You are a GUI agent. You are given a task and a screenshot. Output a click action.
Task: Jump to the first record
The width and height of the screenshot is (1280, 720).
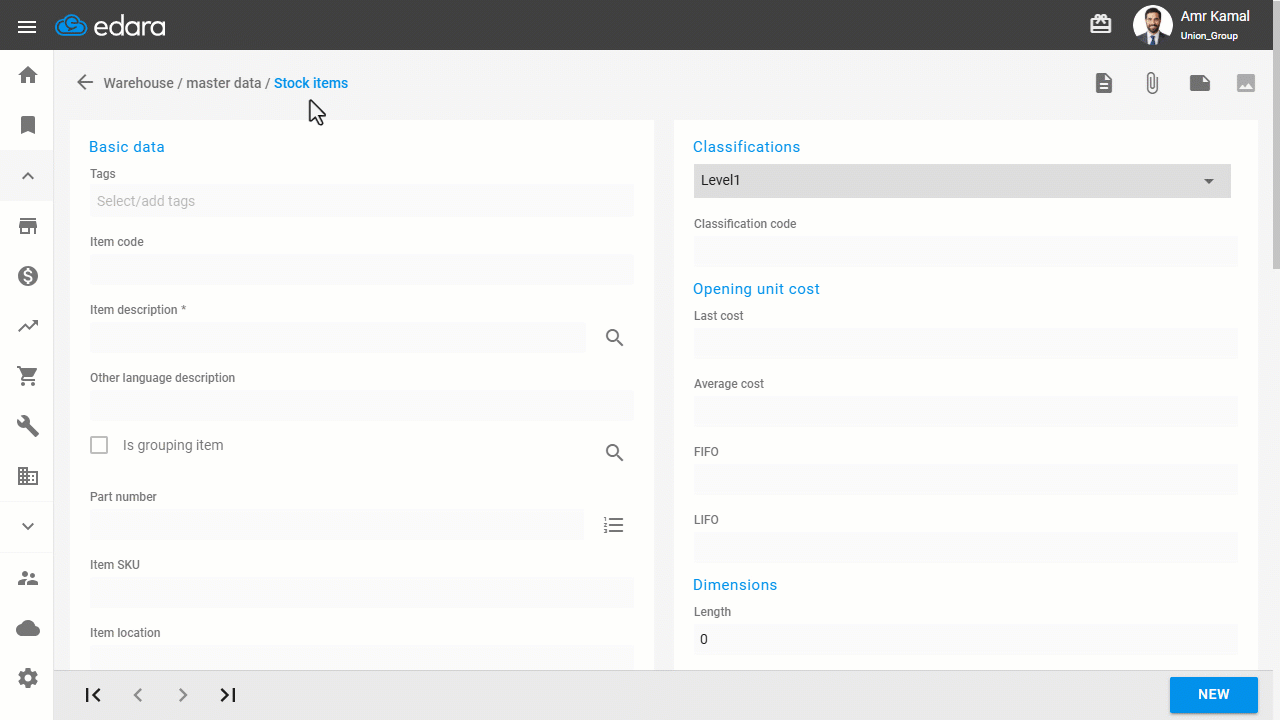pos(93,695)
